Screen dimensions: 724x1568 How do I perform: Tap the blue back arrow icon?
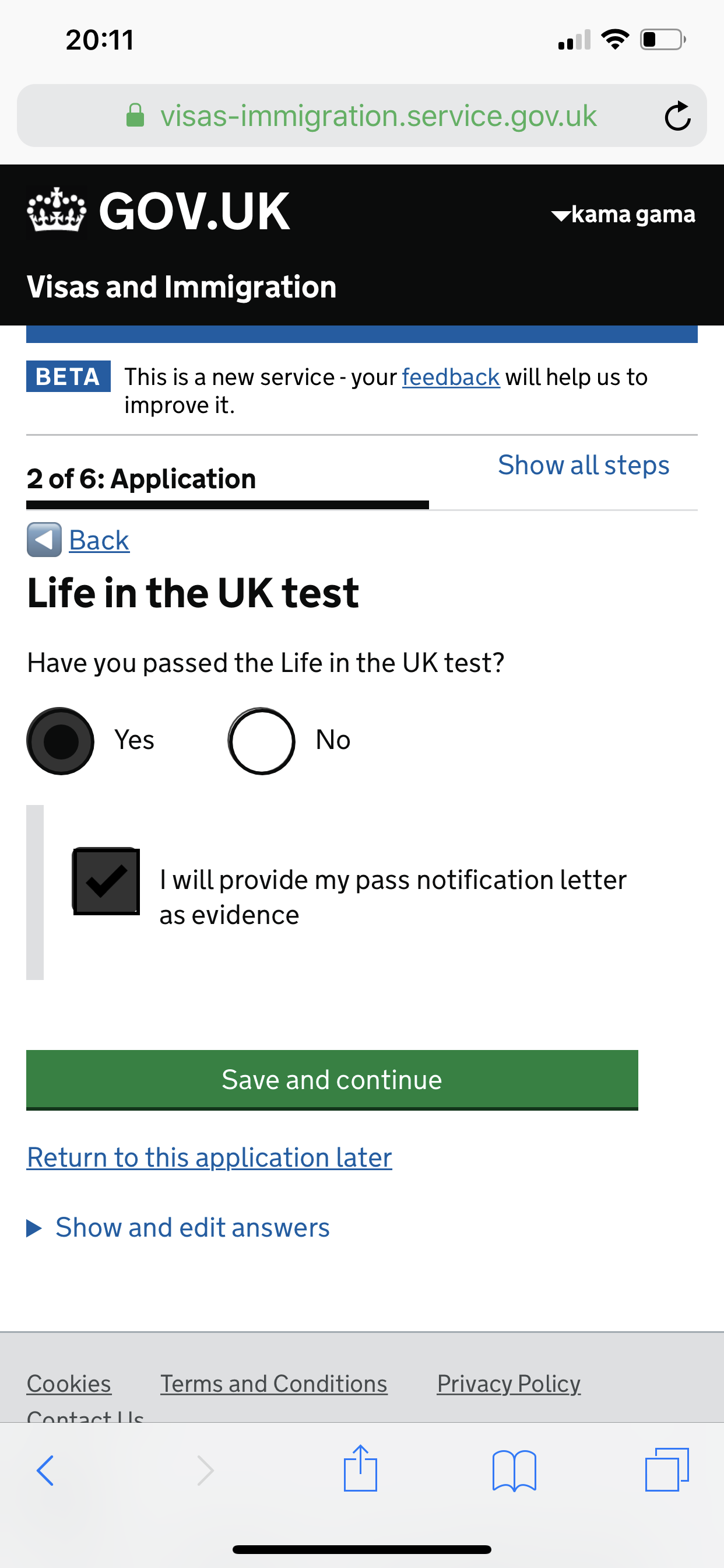click(x=44, y=540)
